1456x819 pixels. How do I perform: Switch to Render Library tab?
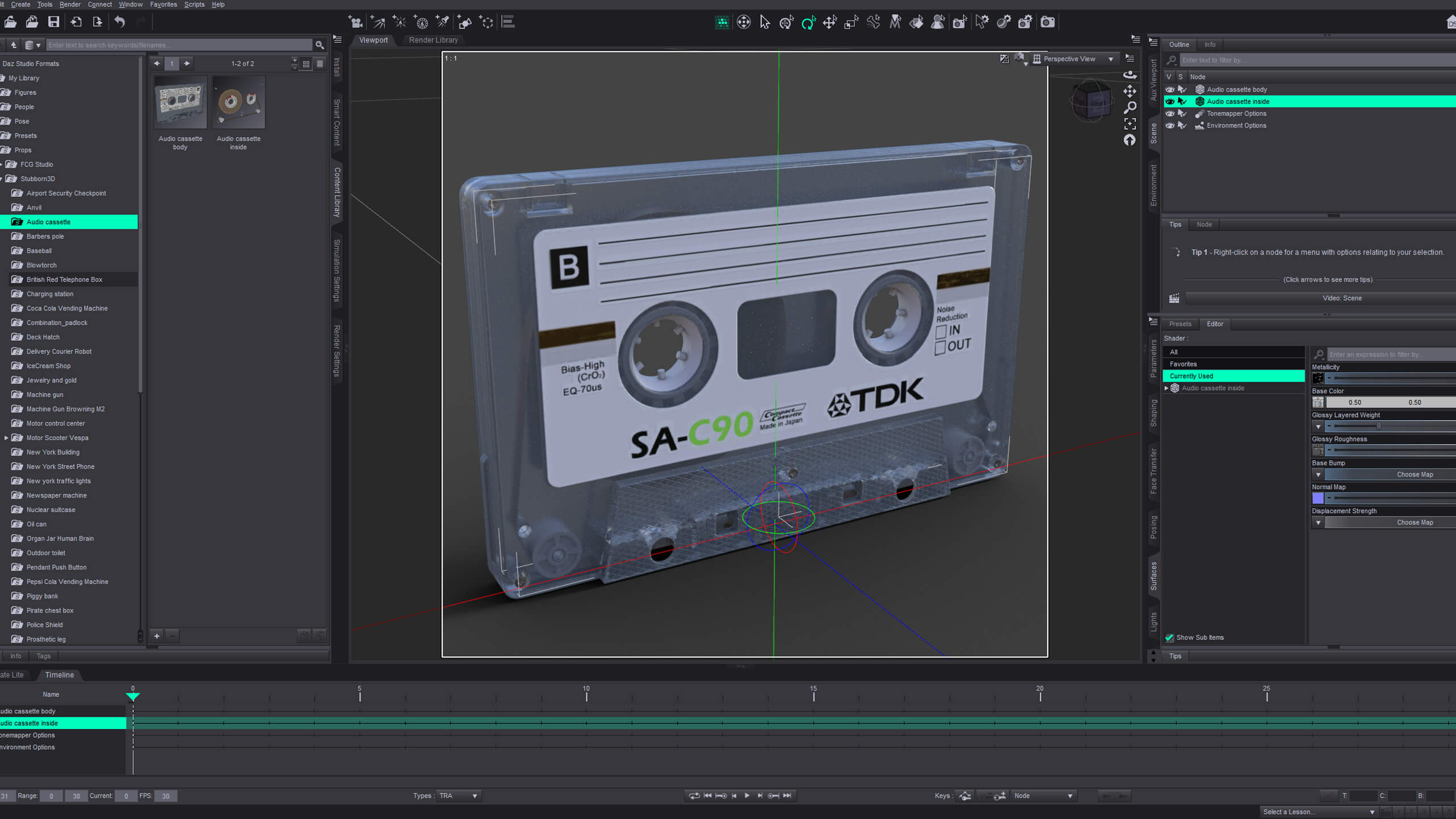click(x=433, y=40)
